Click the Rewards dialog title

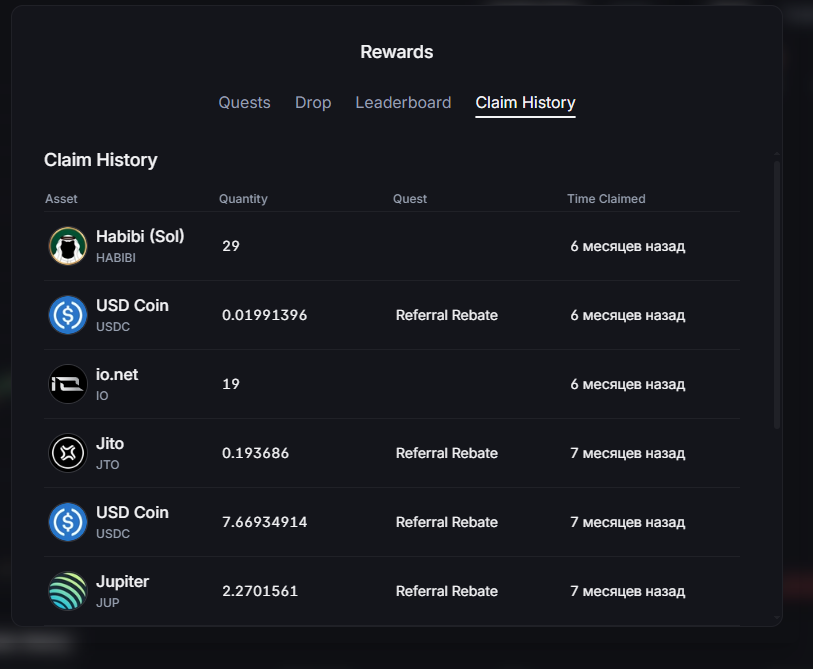pyautogui.click(x=397, y=52)
